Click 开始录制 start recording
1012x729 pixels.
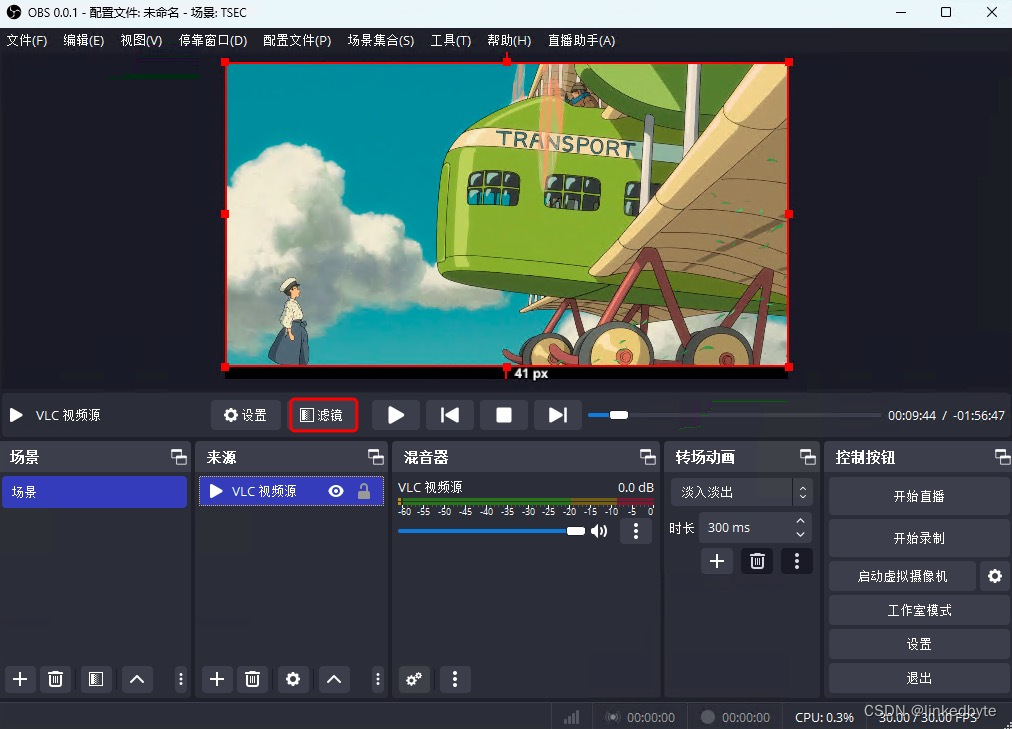918,538
